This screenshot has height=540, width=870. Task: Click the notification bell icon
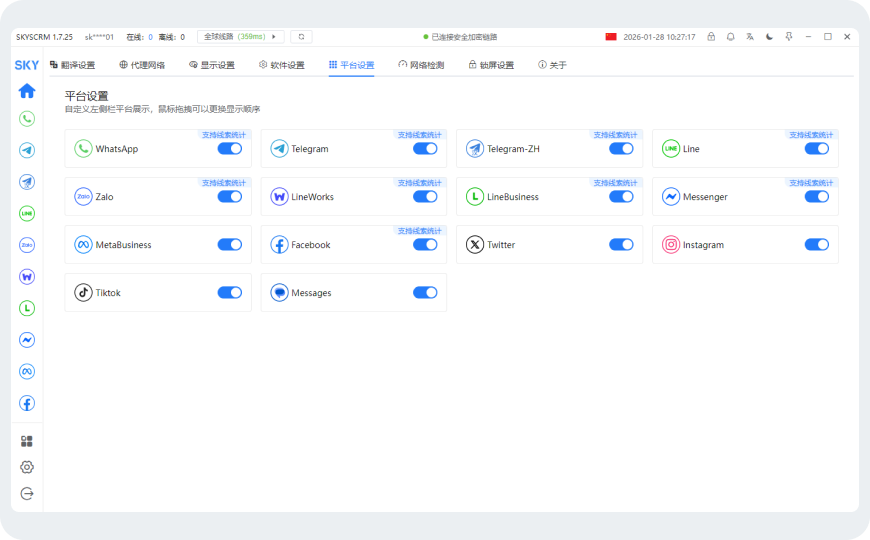click(x=730, y=37)
